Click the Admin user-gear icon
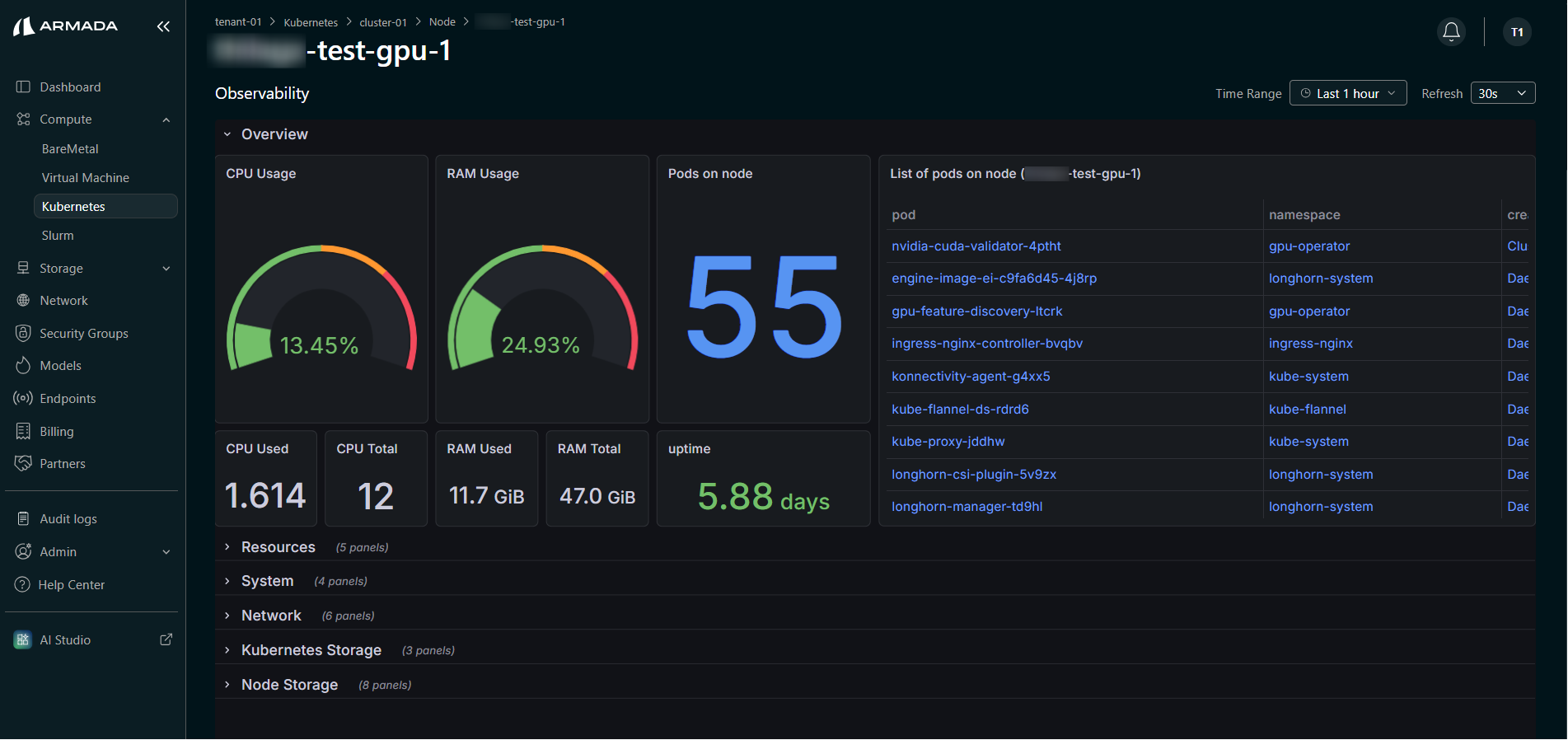The height and width of the screenshot is (740, 1568). click(23, 551)
